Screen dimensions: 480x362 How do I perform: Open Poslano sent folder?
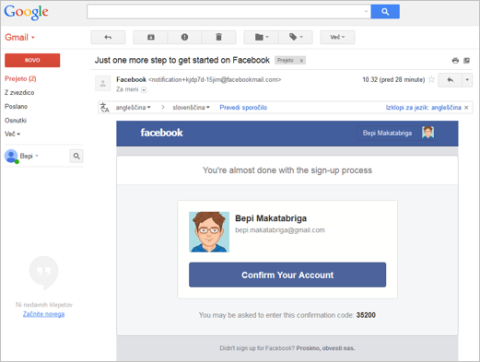click(x=16, y=107)
